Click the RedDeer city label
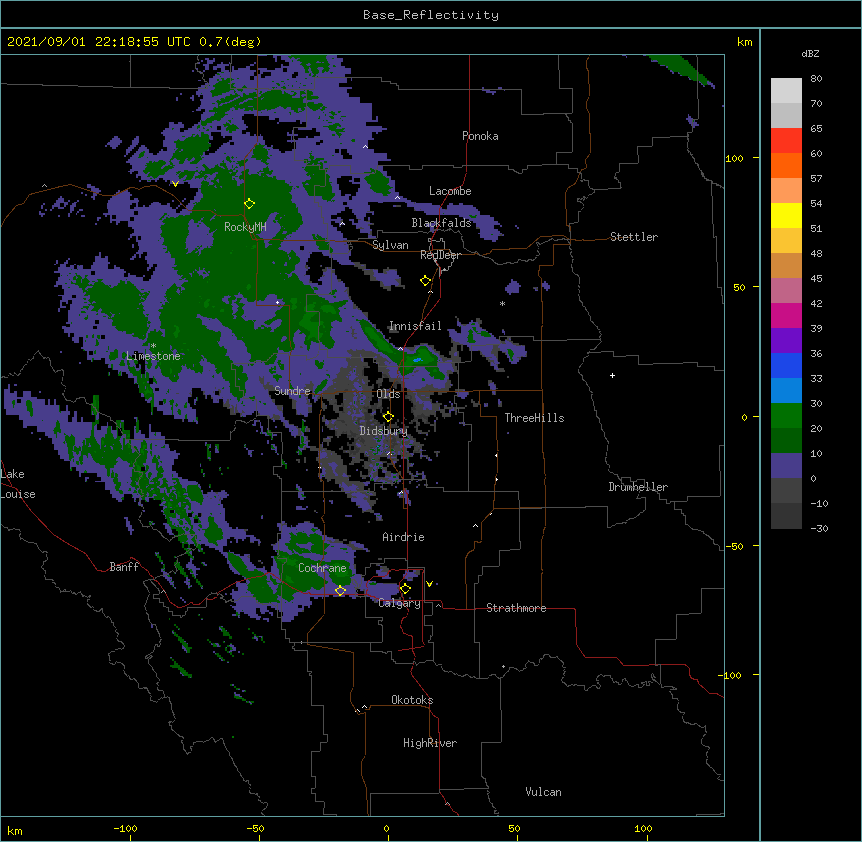 [x=440, y=255]
